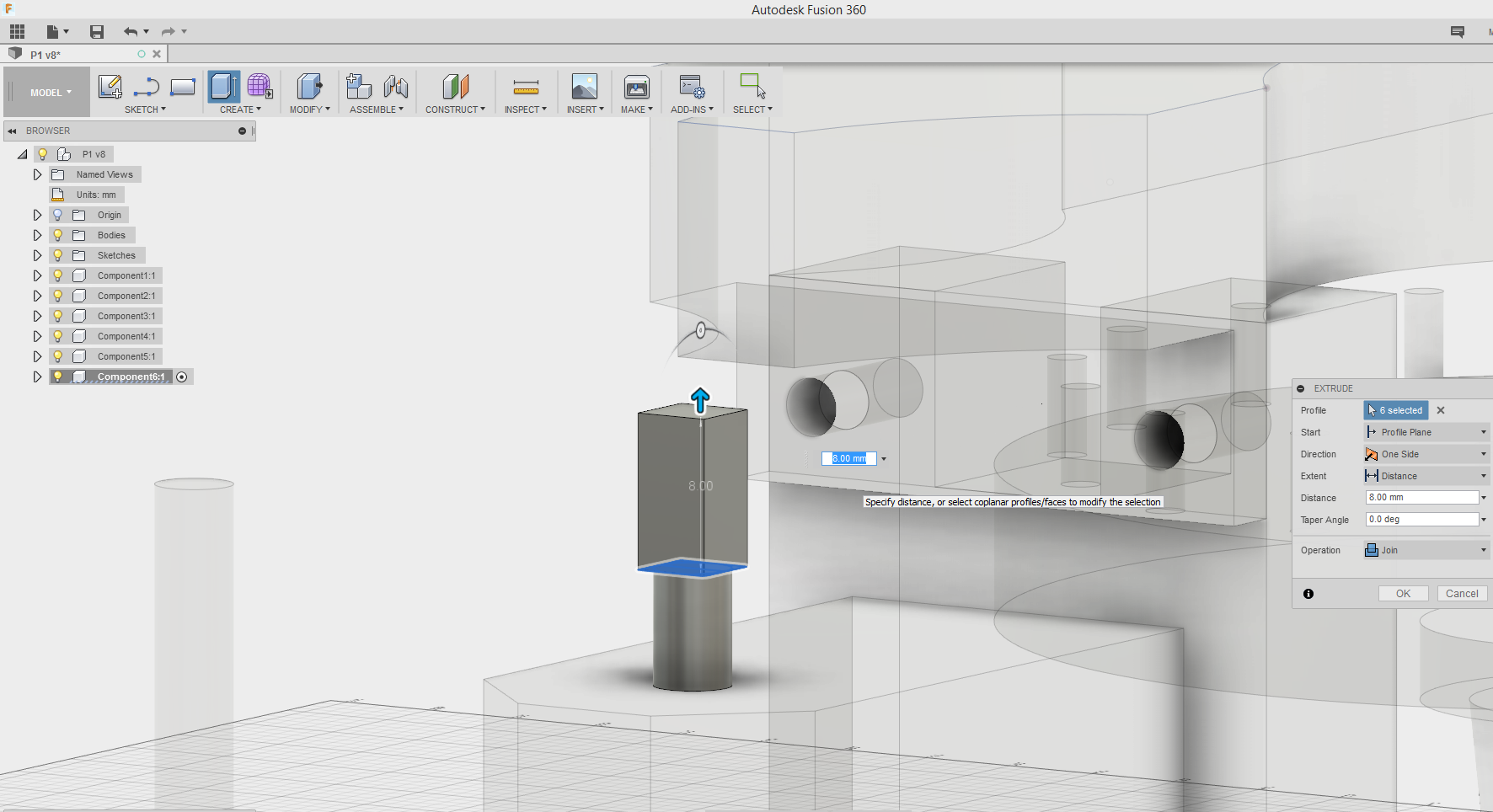Activate the Extrude tool icon
1493x812 pixels.
[x=224, y=86]
